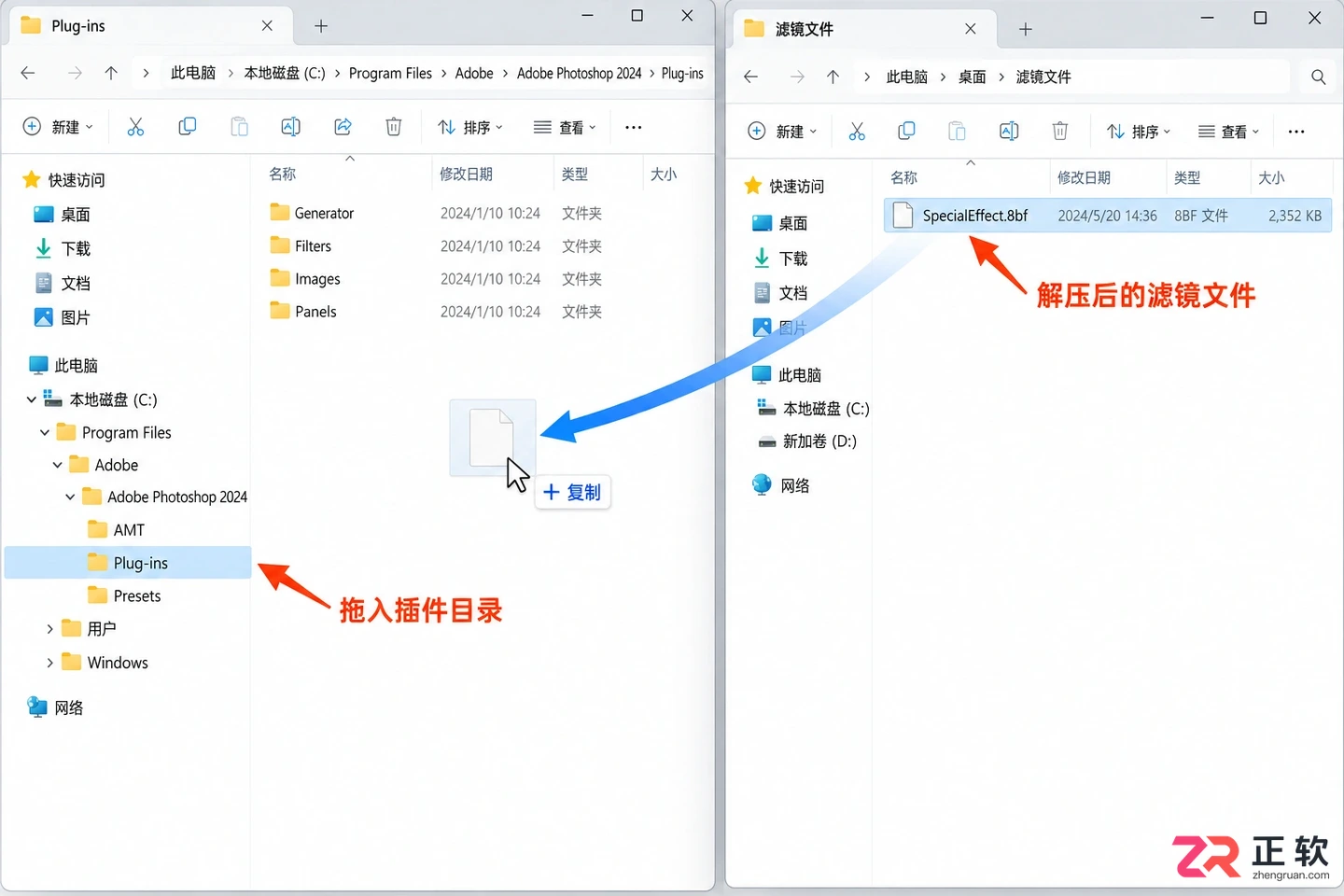Add new tab in Plug-ins window
This screenshot has width=1344, height=896.
[321, 26]
